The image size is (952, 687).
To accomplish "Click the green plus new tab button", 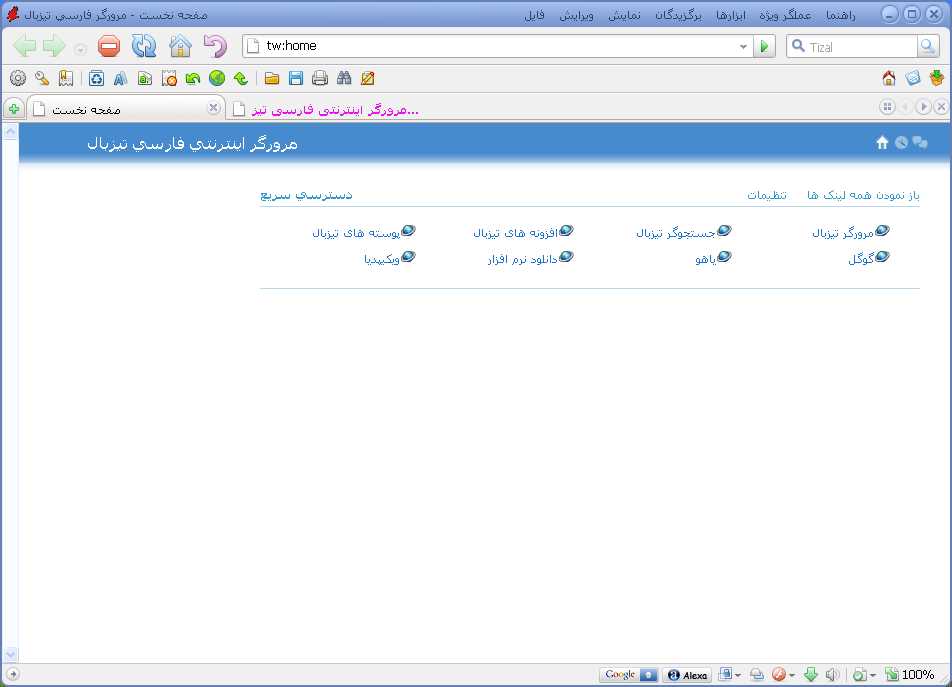I will tap(13, 109).
